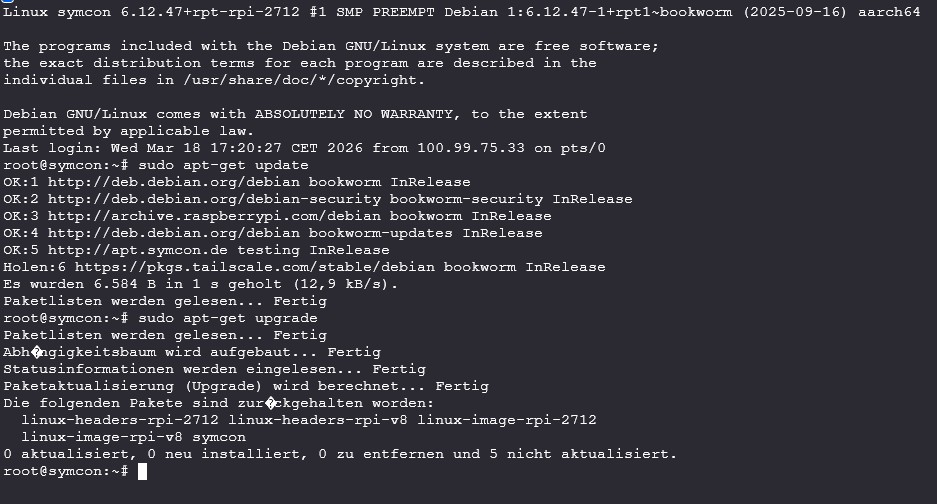Click the 'sudo apt-get update' command text
This screenshot has width=937, height=504.
click(x=224, y=165)
